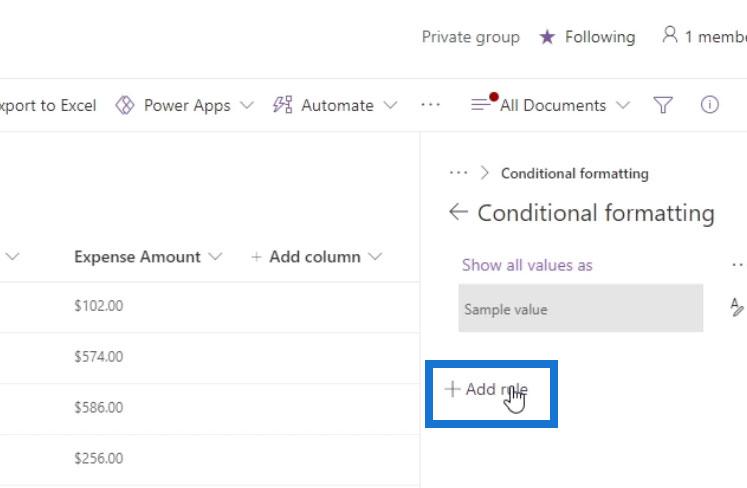Open the filter pane funnel icon
This screenshot has height=488, width=747.
tap(663, 105)
